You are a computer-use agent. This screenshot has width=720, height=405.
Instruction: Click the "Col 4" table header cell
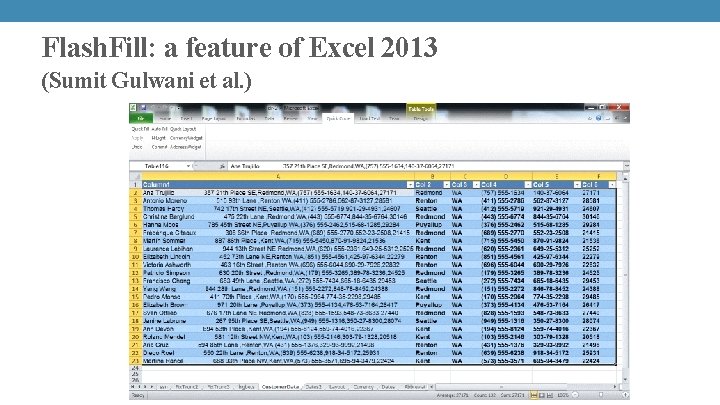506,185
